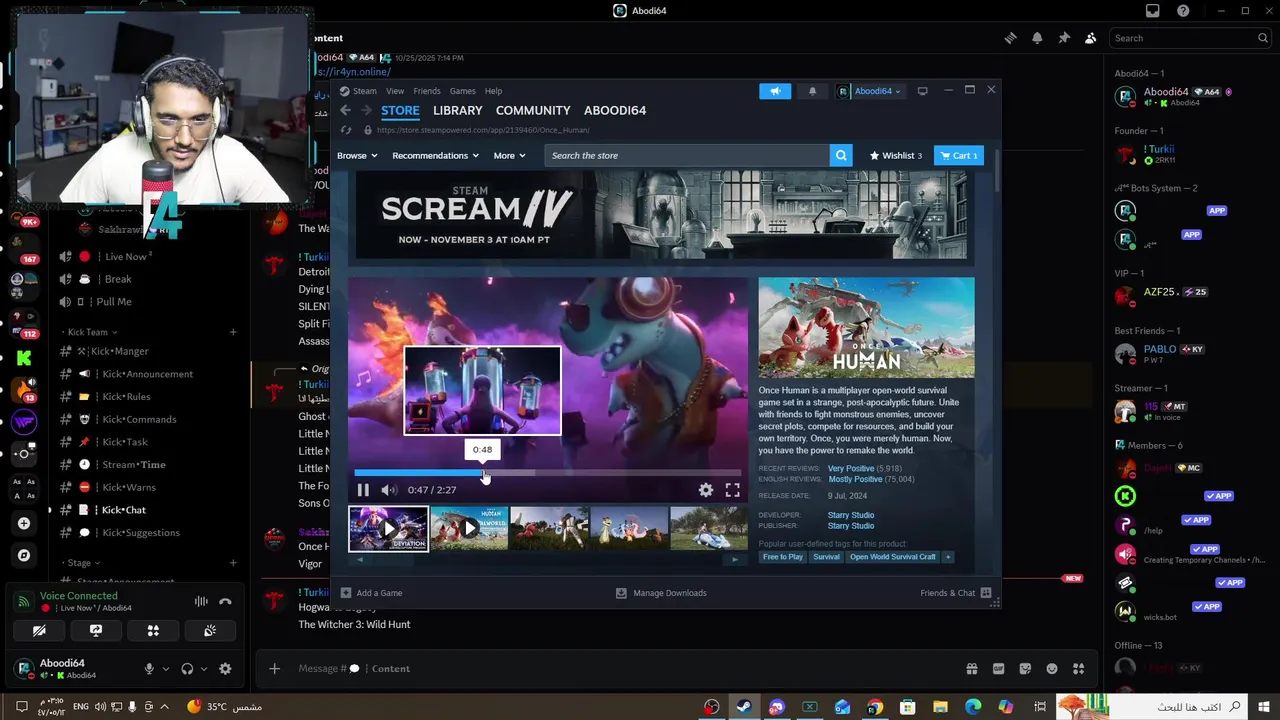This screenshot has width=1280, height=720.
Task: Open the Steam menu
Action: [x=364, y=91]
